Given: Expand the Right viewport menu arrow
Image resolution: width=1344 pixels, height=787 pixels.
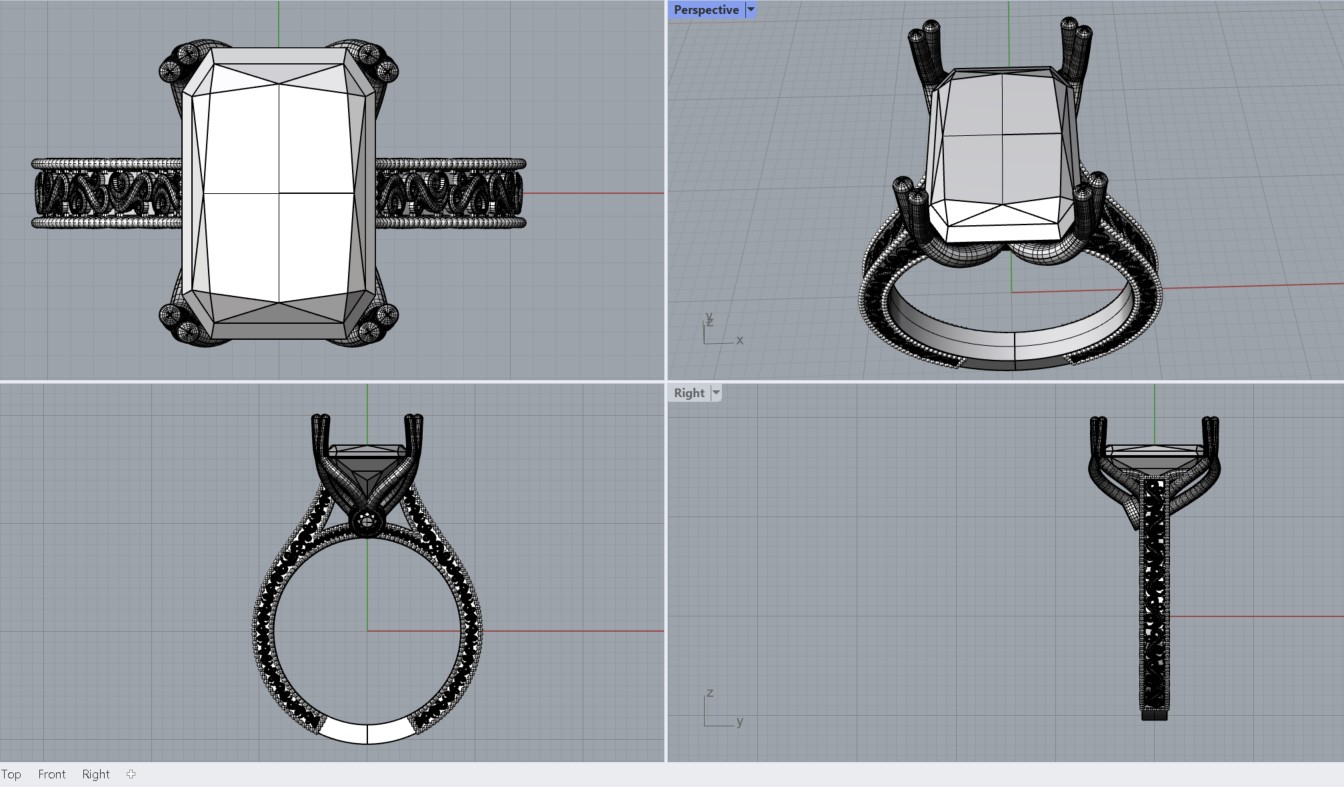Looking at the screenshot, I should 716,393.
